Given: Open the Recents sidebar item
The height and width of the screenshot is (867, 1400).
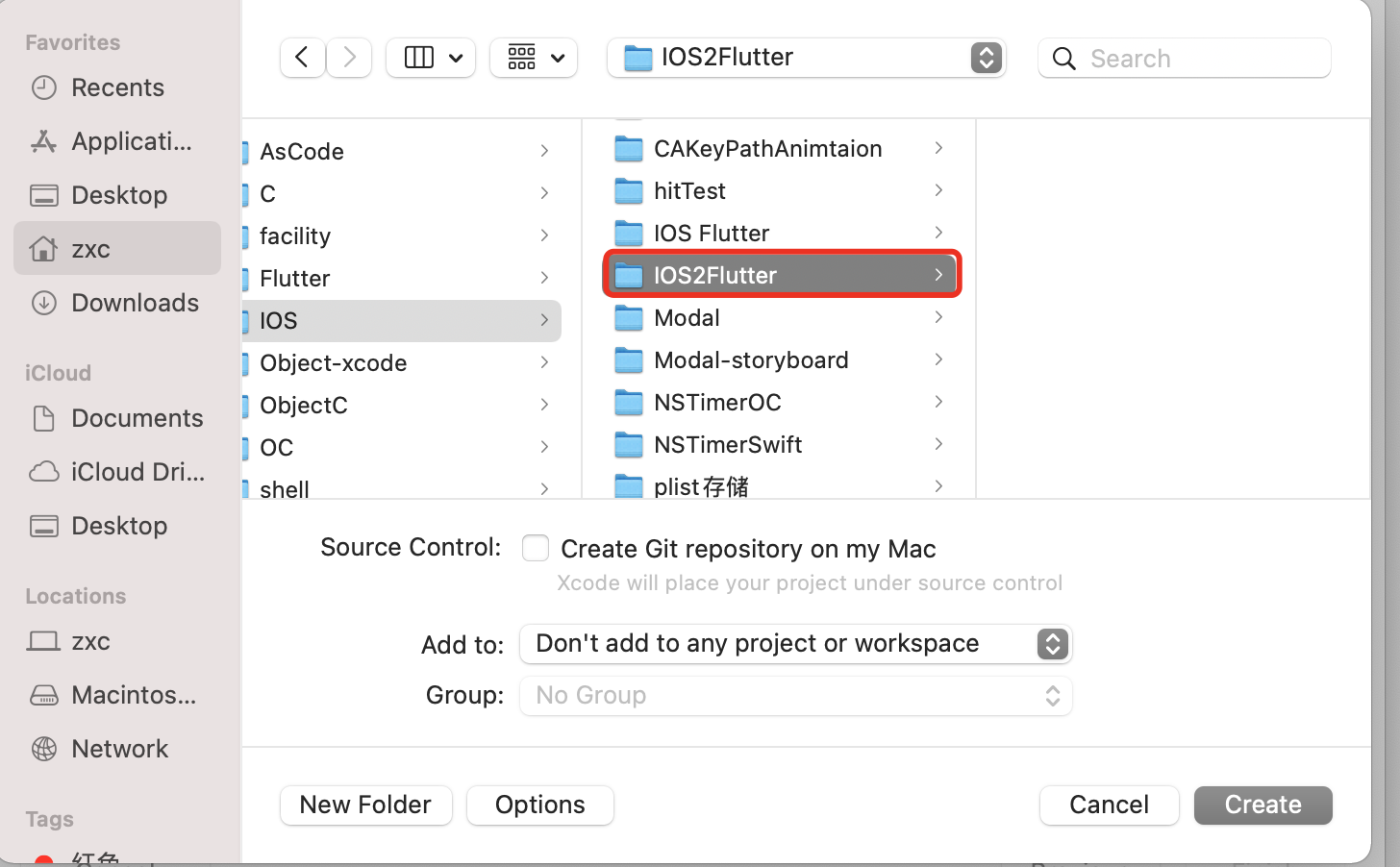Looking at the screenshot, I should click(x=116, y=87).
